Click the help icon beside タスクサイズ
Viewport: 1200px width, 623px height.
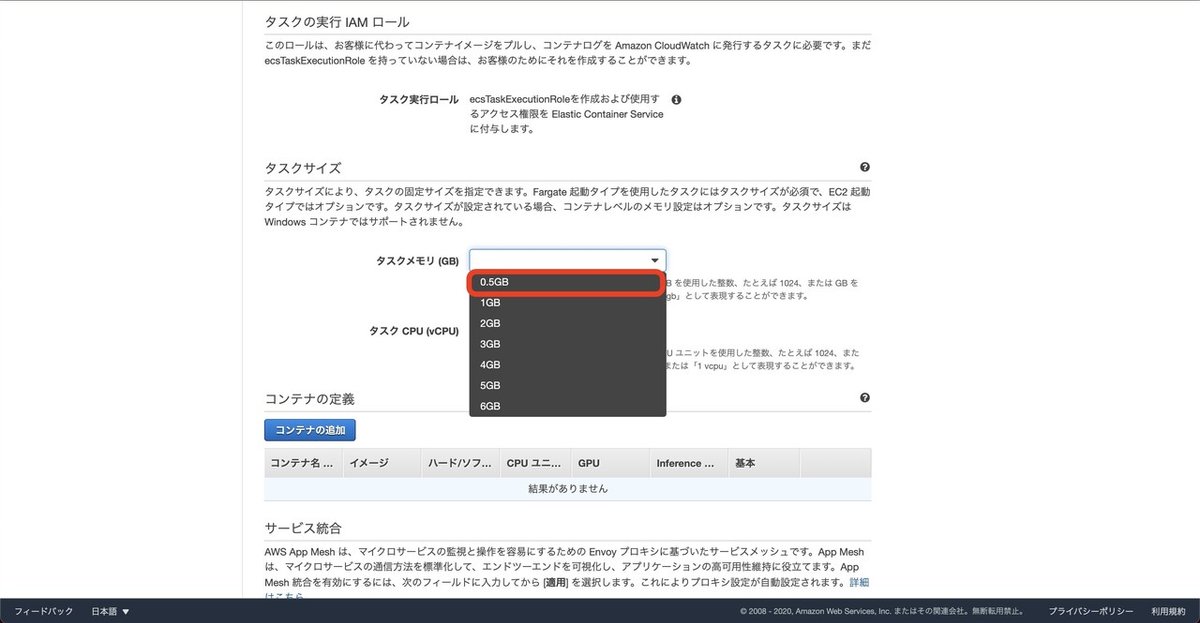tap(865, 166)
